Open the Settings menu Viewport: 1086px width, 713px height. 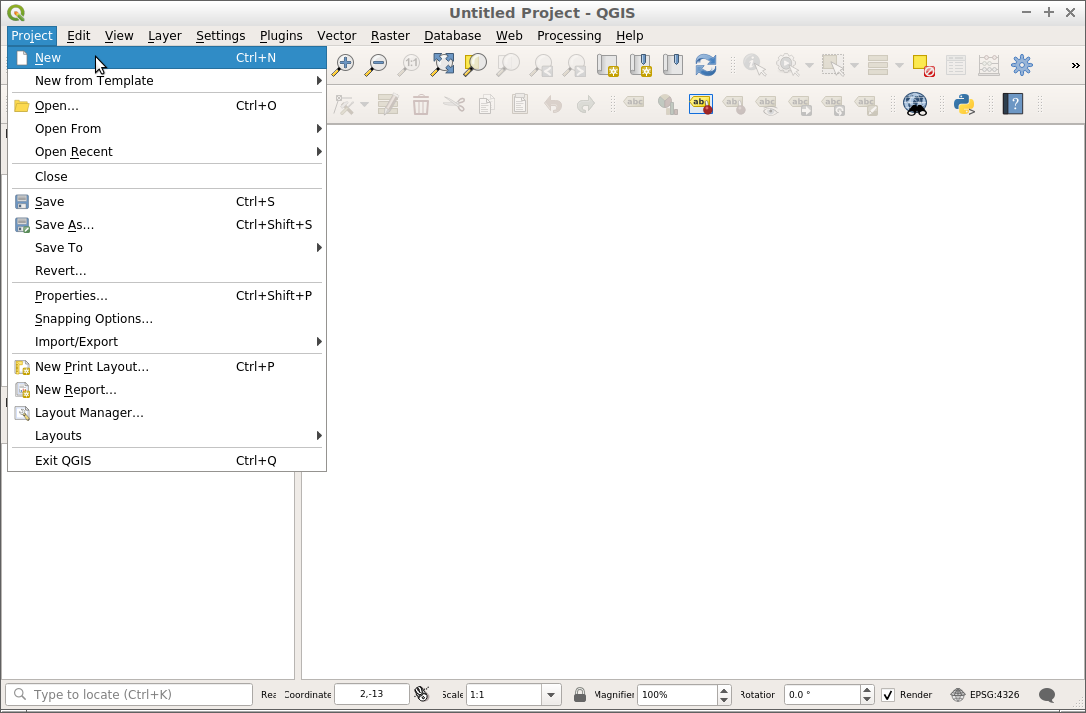220,35
